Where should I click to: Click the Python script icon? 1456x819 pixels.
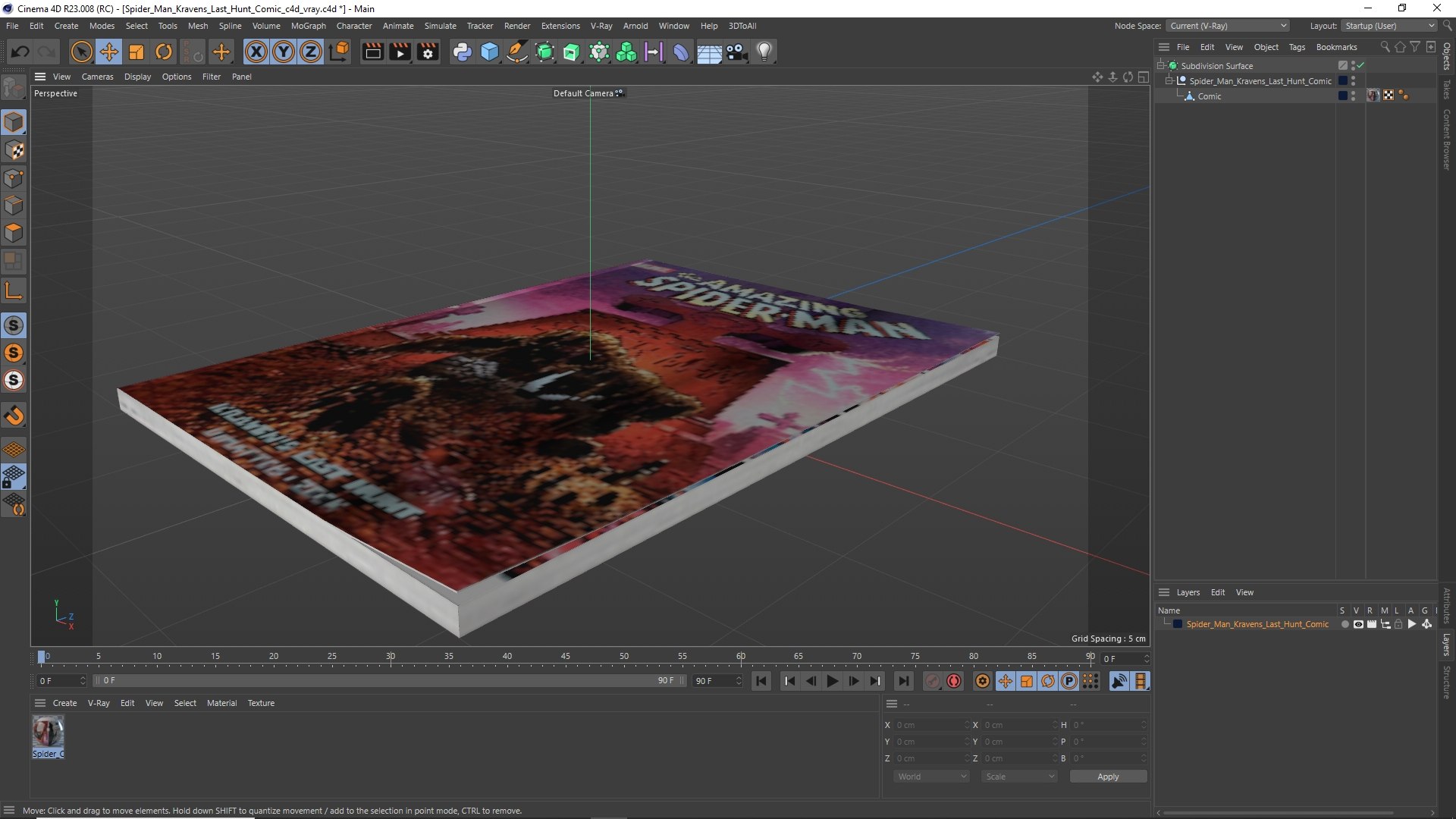pos(462,52)
